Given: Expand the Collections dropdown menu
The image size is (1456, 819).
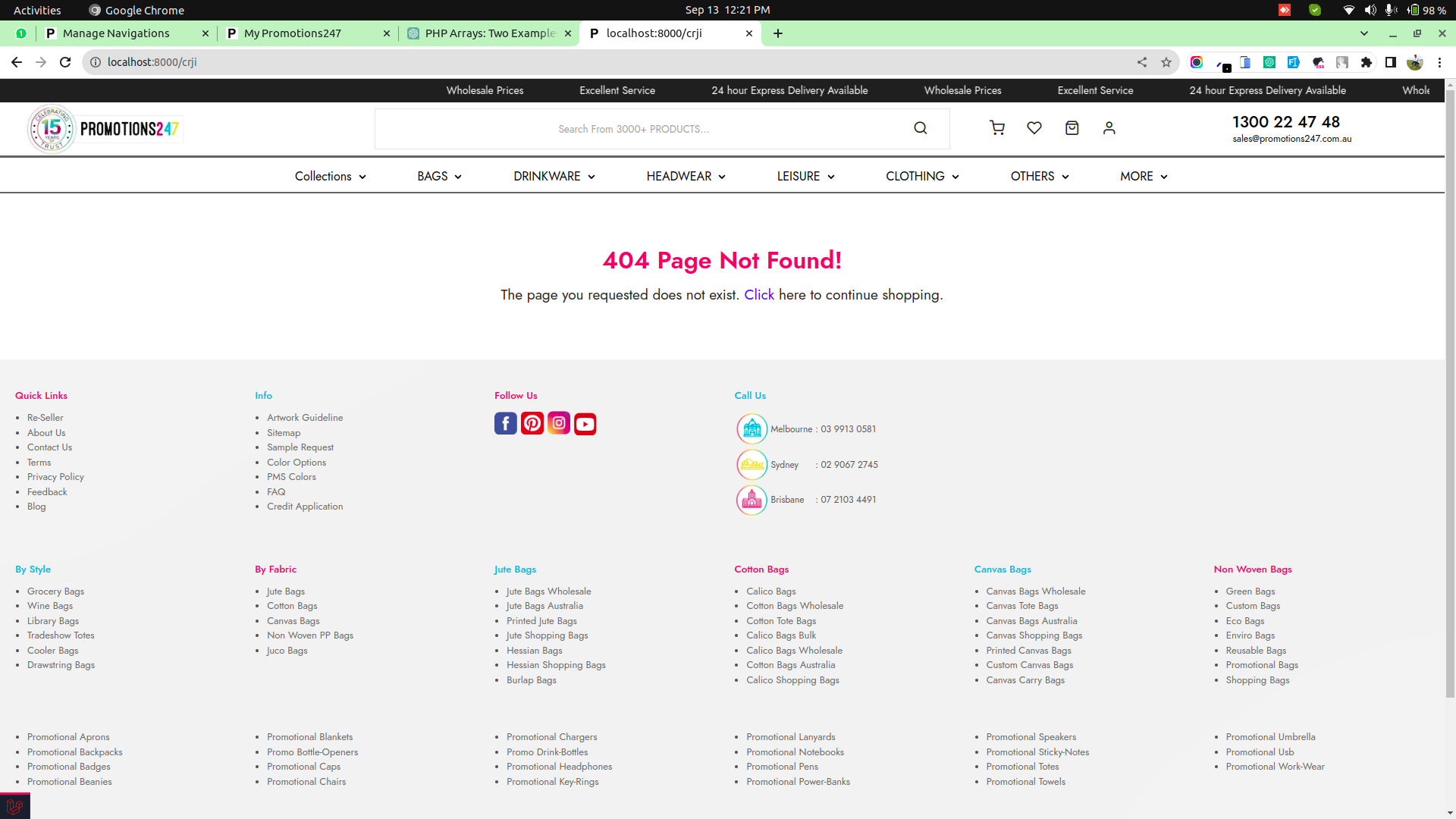Looking at the screenshot, I should pyautogui.click(x=330, y=176).
